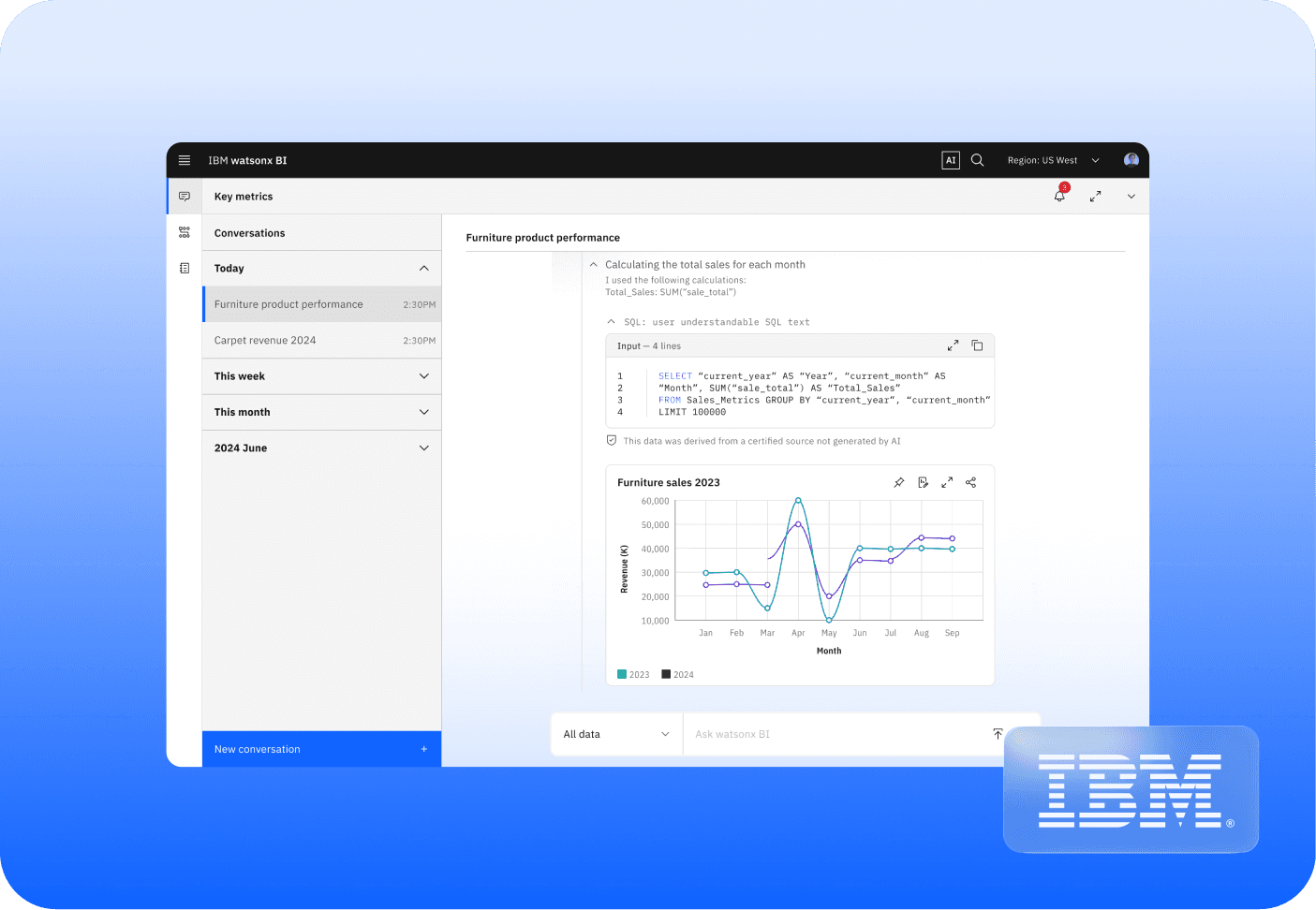Open the All data dropdown
This screenshot has width=1316, height=910.
[x=617, y=734]
